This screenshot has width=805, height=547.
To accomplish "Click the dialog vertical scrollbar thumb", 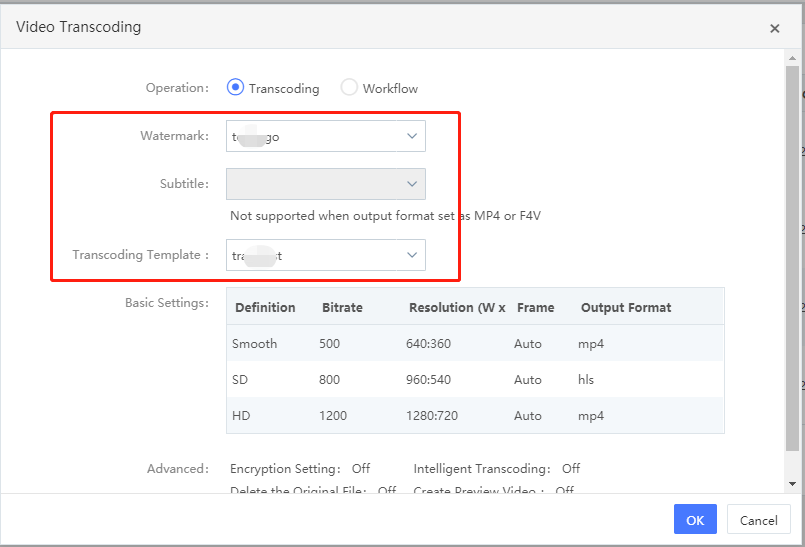I will coord(792,258).
